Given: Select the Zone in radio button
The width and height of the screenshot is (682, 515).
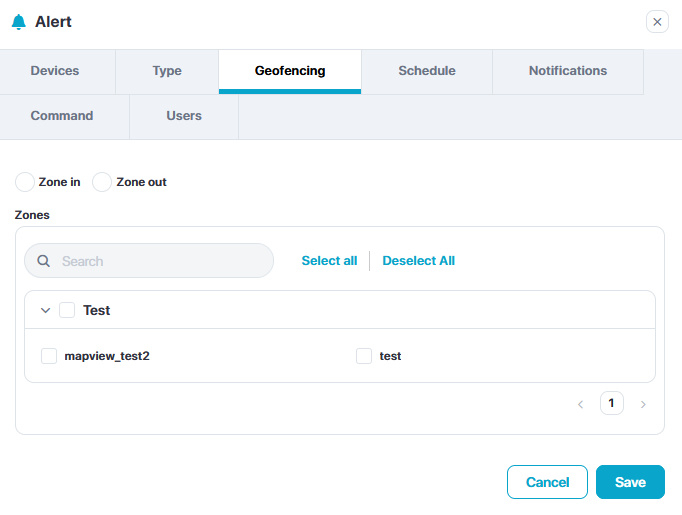Looking at the screenshot, I should coord(25,182).
